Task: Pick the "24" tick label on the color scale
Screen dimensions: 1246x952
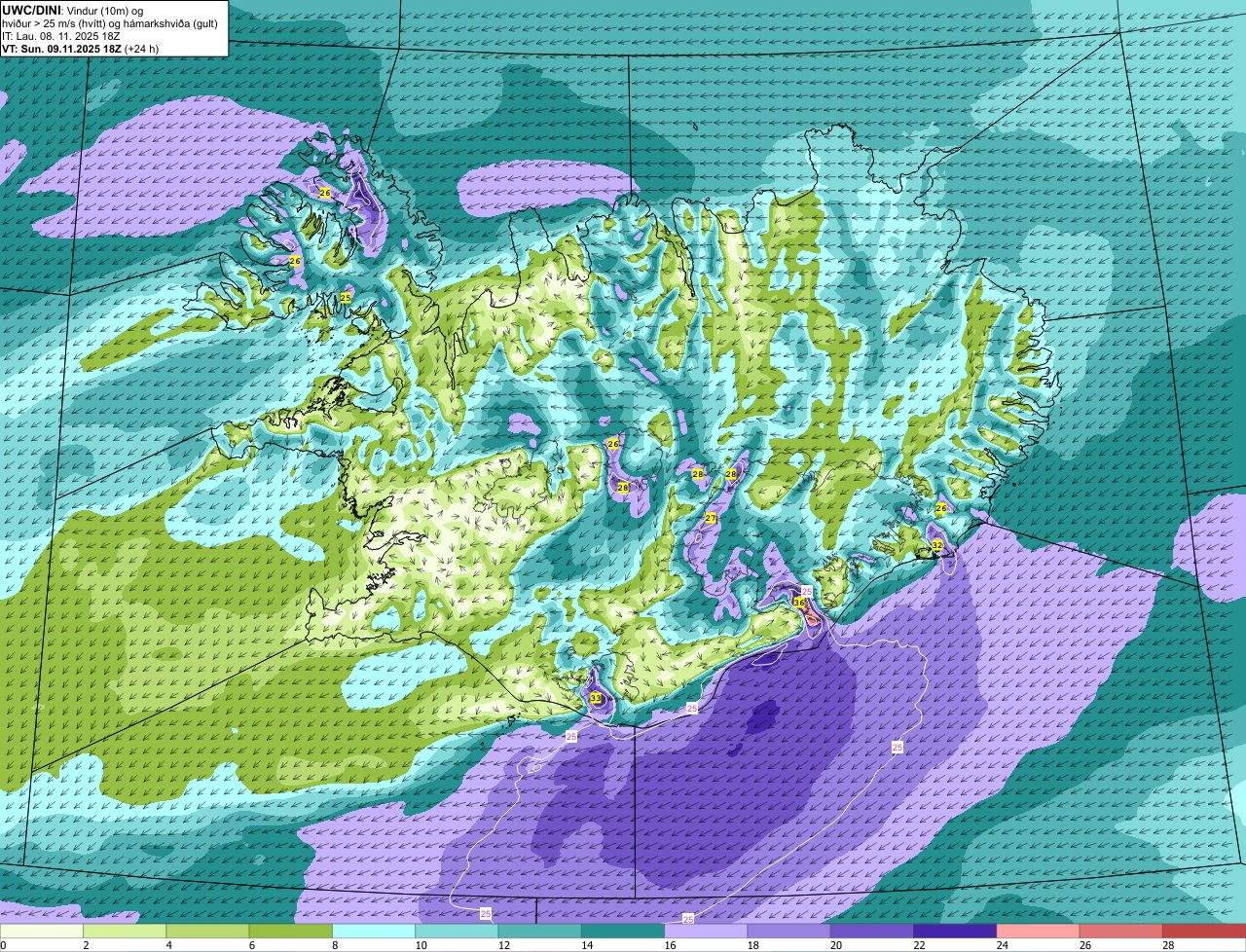Action: pyautogui.click(x=1002, y=945)
